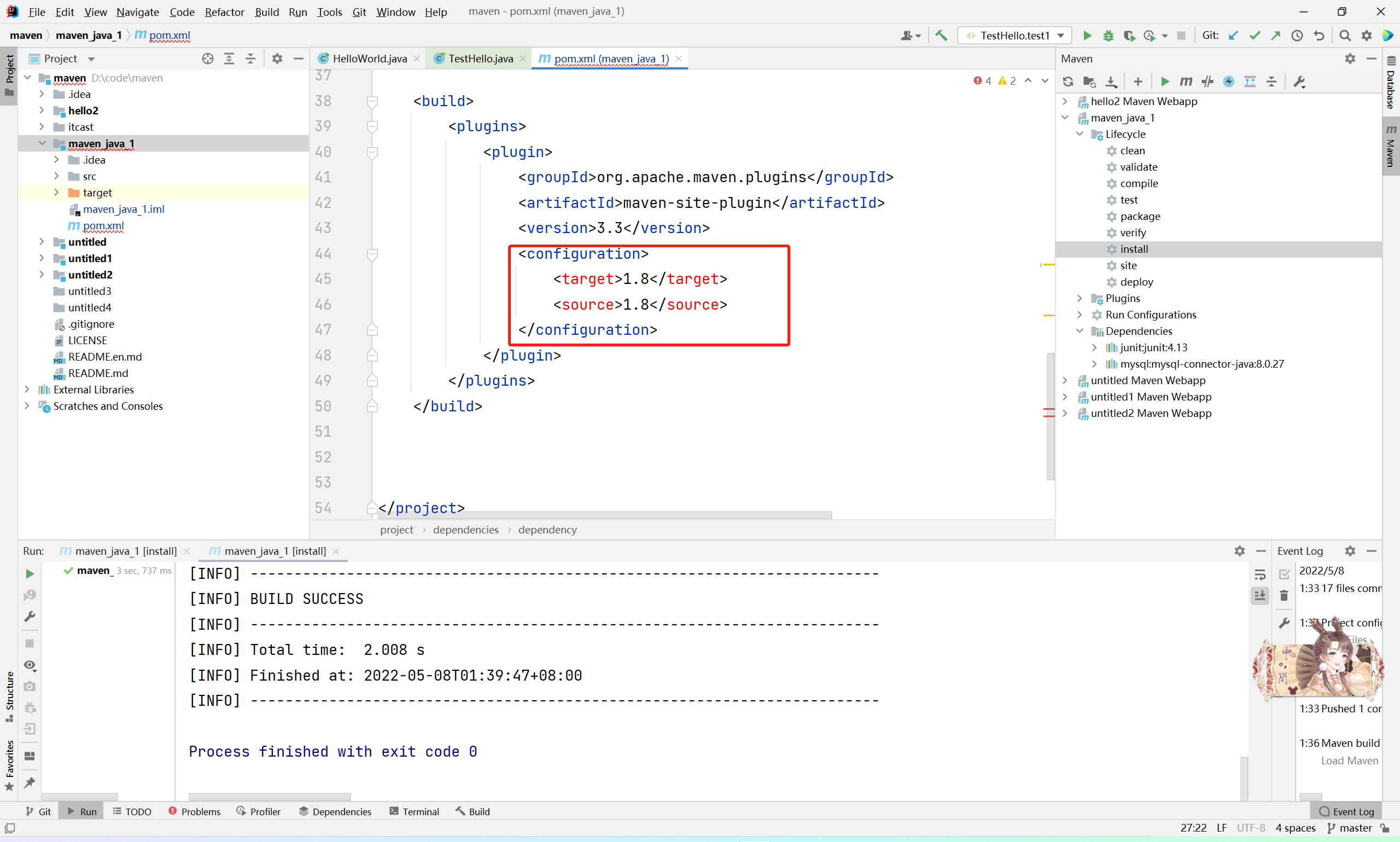
Task: Click Select Opened File target icon
Action: click(x=207, y=59)
